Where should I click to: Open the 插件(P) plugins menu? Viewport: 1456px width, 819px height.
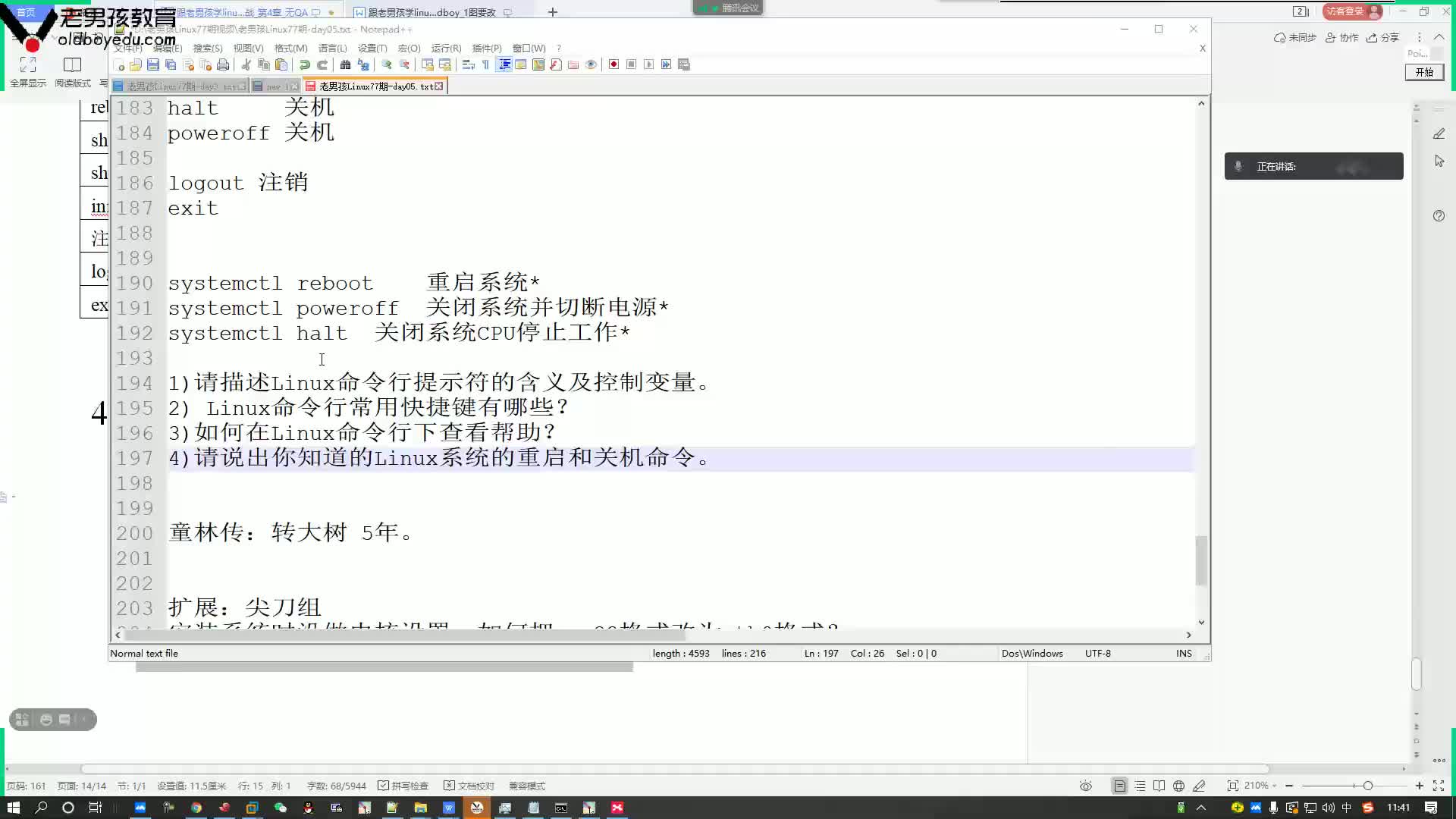point(487,48)
